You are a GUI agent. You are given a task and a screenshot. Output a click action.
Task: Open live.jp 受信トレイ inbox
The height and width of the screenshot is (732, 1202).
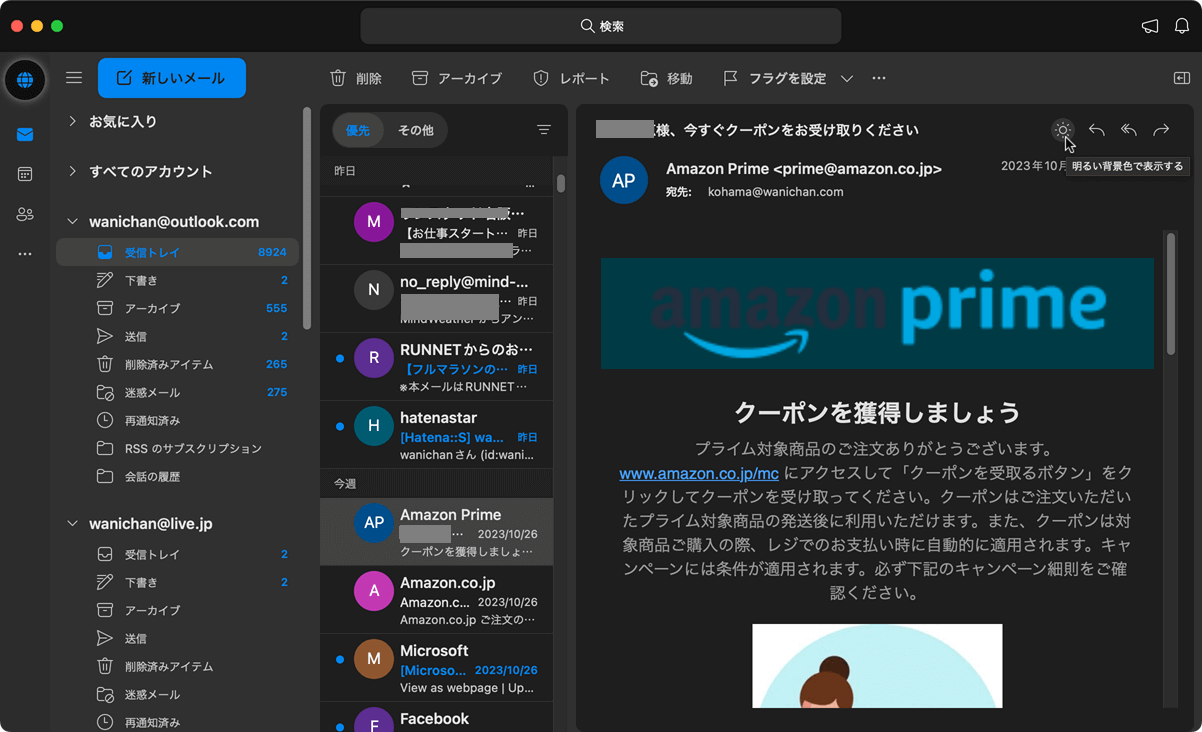point(178,554)
